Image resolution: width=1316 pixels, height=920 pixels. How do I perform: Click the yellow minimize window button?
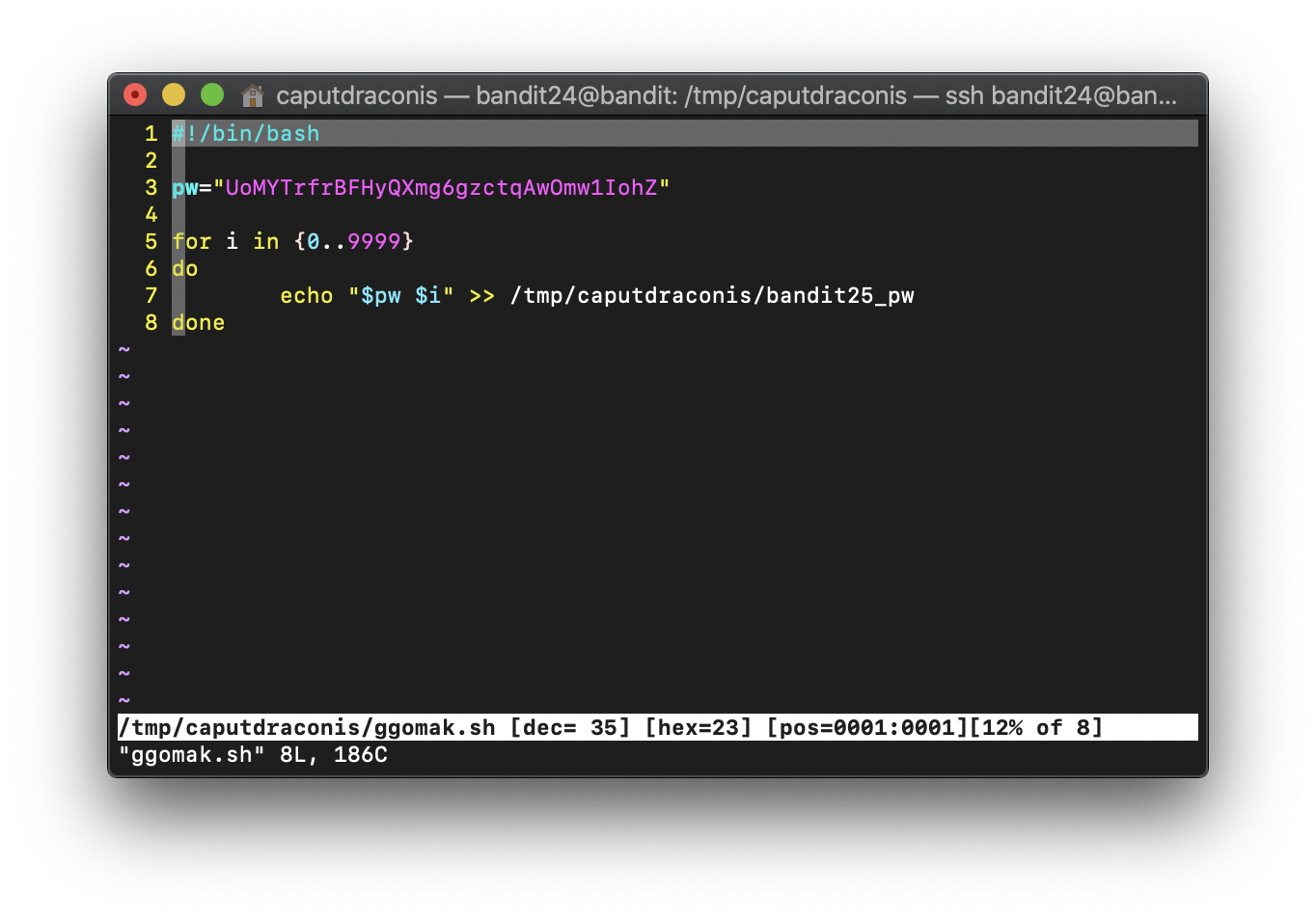click(174, 95)
